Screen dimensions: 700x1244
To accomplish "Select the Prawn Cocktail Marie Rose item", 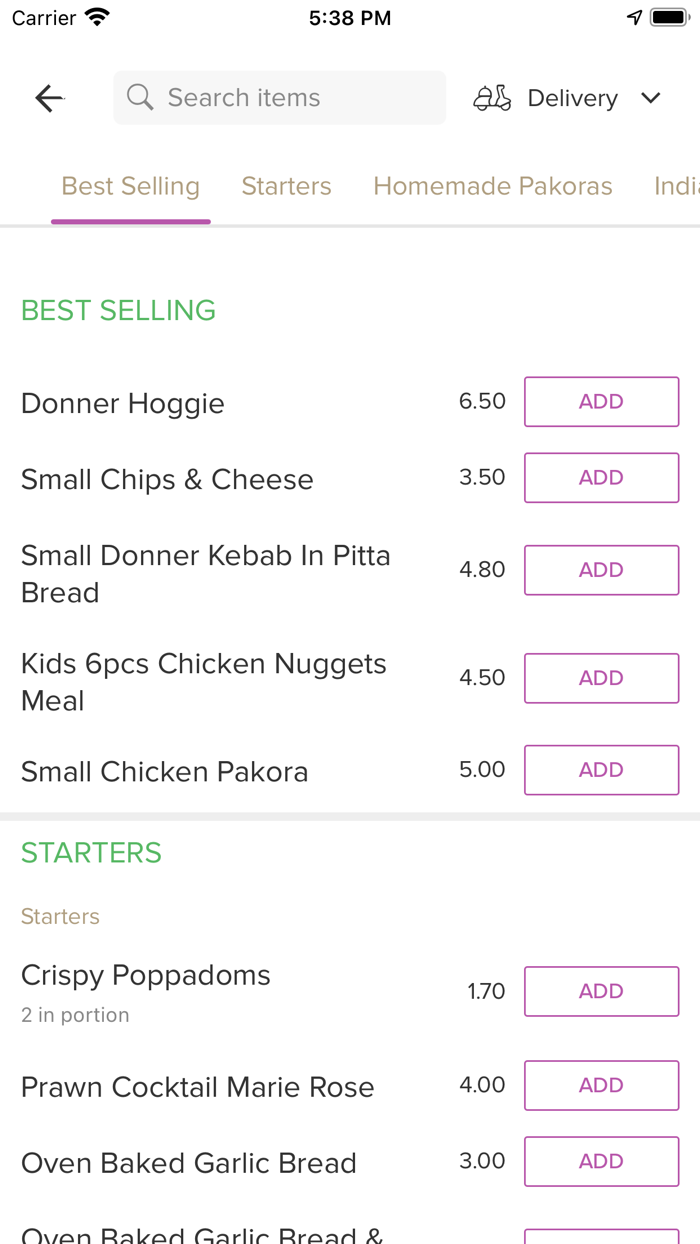I will point(197,1086).
